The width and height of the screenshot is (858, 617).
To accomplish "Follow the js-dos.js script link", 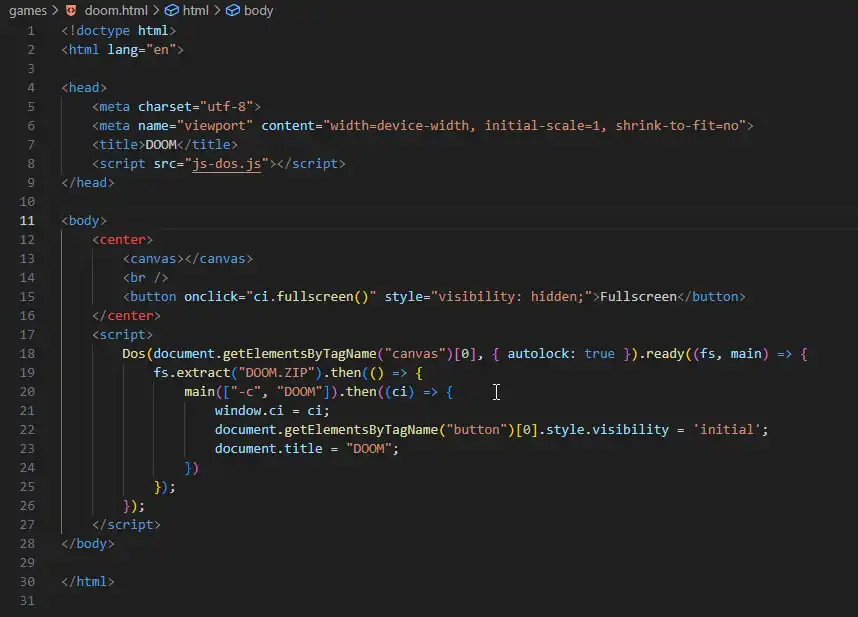I will [227, 164].
